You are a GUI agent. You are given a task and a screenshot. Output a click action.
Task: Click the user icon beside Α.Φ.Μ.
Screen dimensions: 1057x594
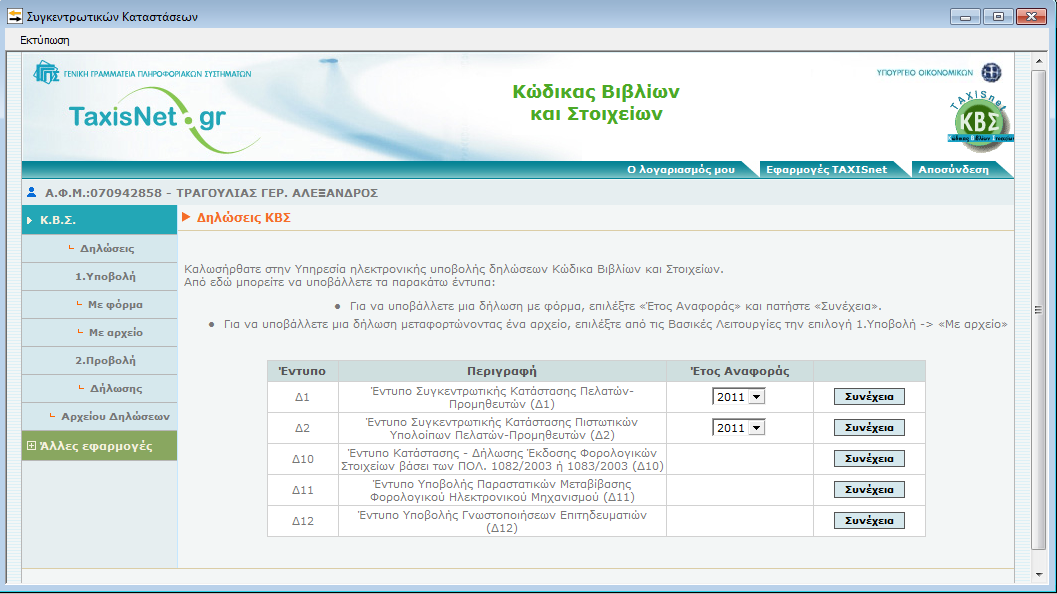[x=31, y=192]
